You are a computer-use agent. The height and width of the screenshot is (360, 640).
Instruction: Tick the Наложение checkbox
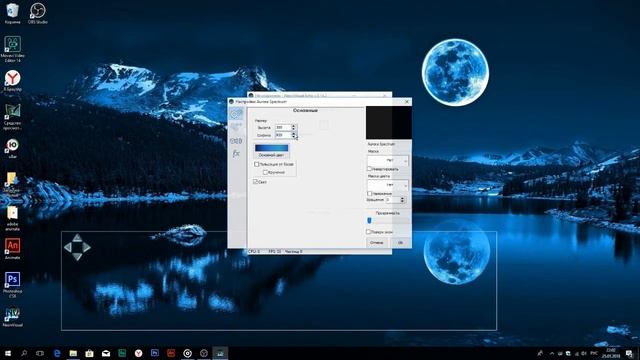coord(369,193)
